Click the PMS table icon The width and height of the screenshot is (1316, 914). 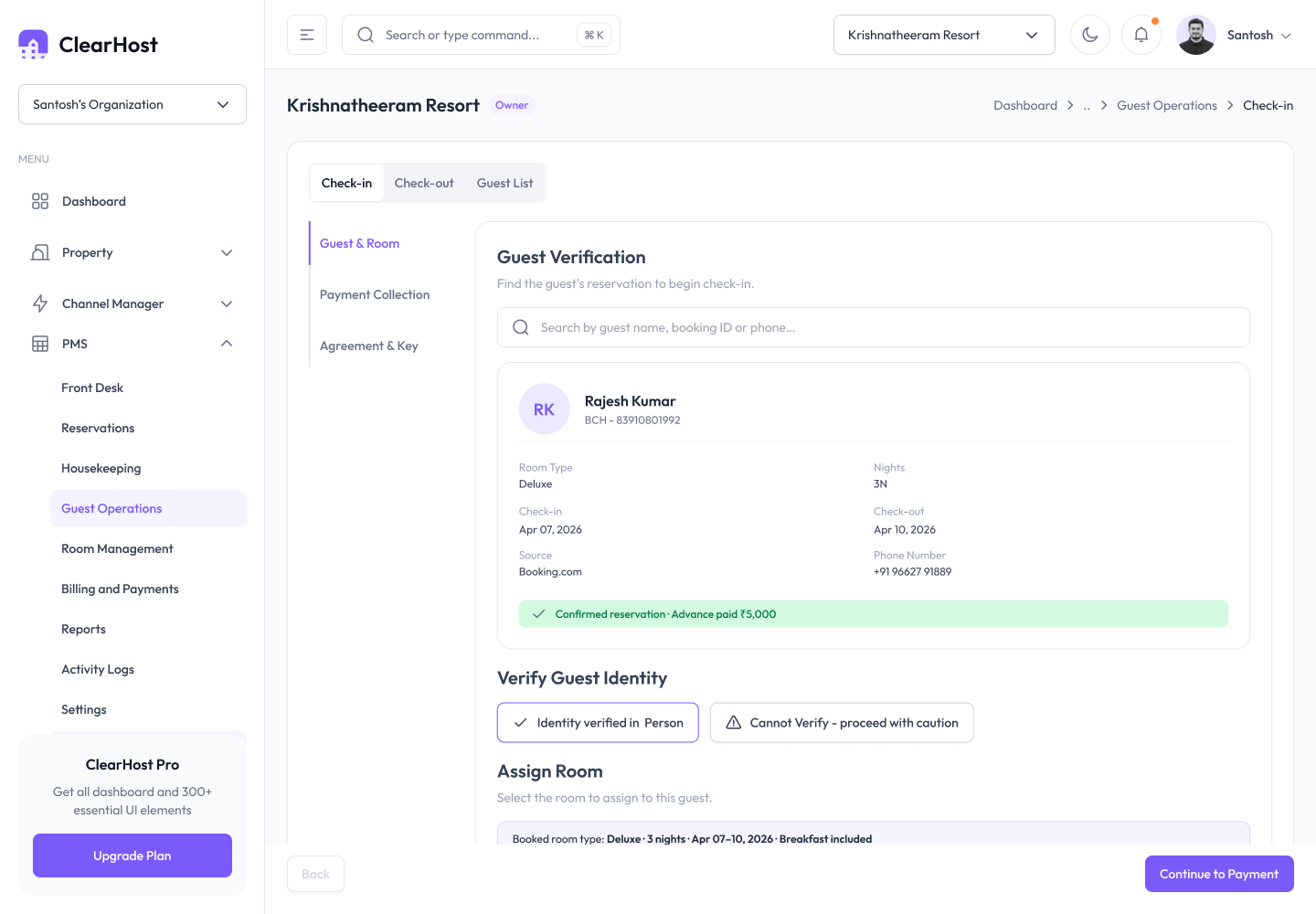(40, 344)
